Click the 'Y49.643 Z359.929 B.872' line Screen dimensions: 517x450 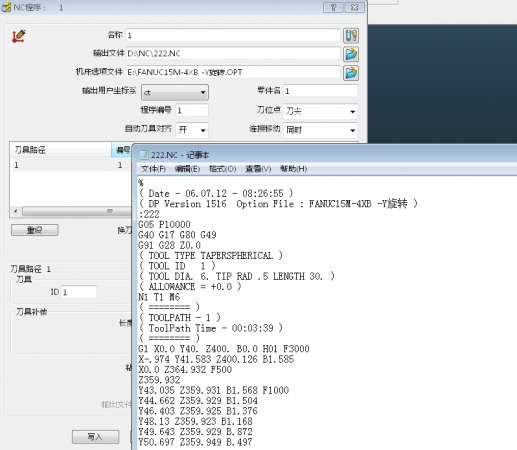[x=195, y=432]
